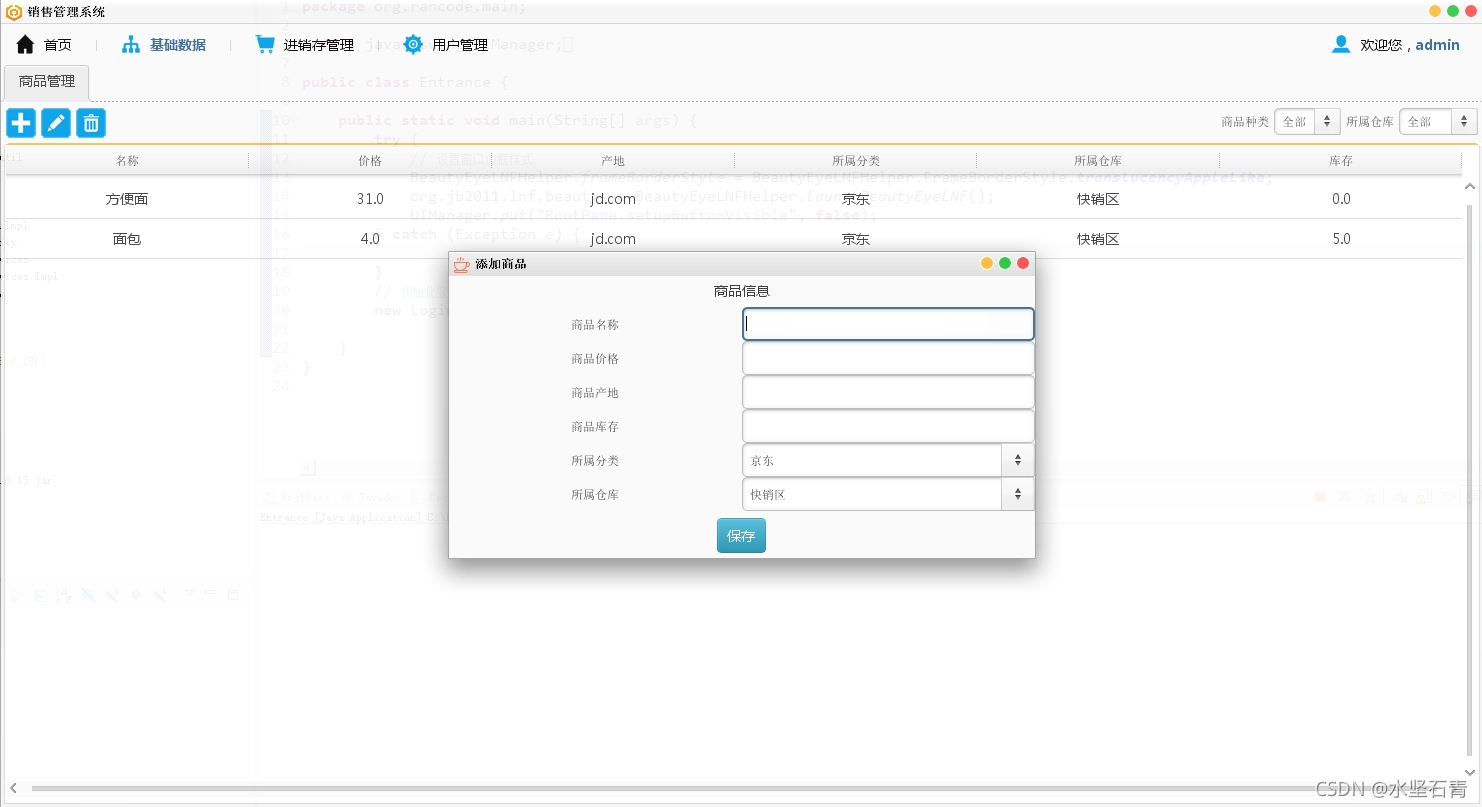Click the price cell 31.0

(370, 199)
